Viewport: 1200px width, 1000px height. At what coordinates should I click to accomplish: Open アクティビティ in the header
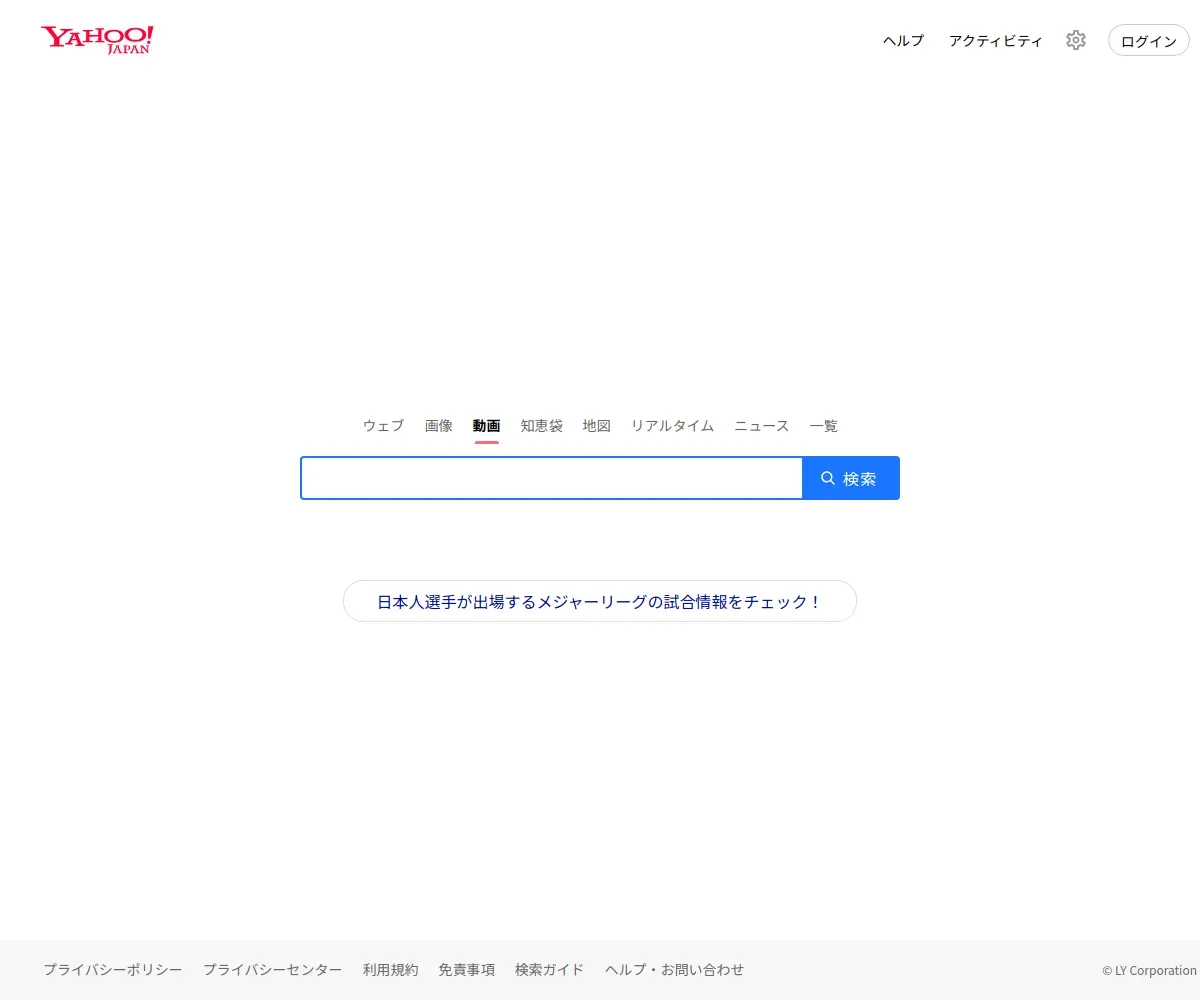[995, 41]
